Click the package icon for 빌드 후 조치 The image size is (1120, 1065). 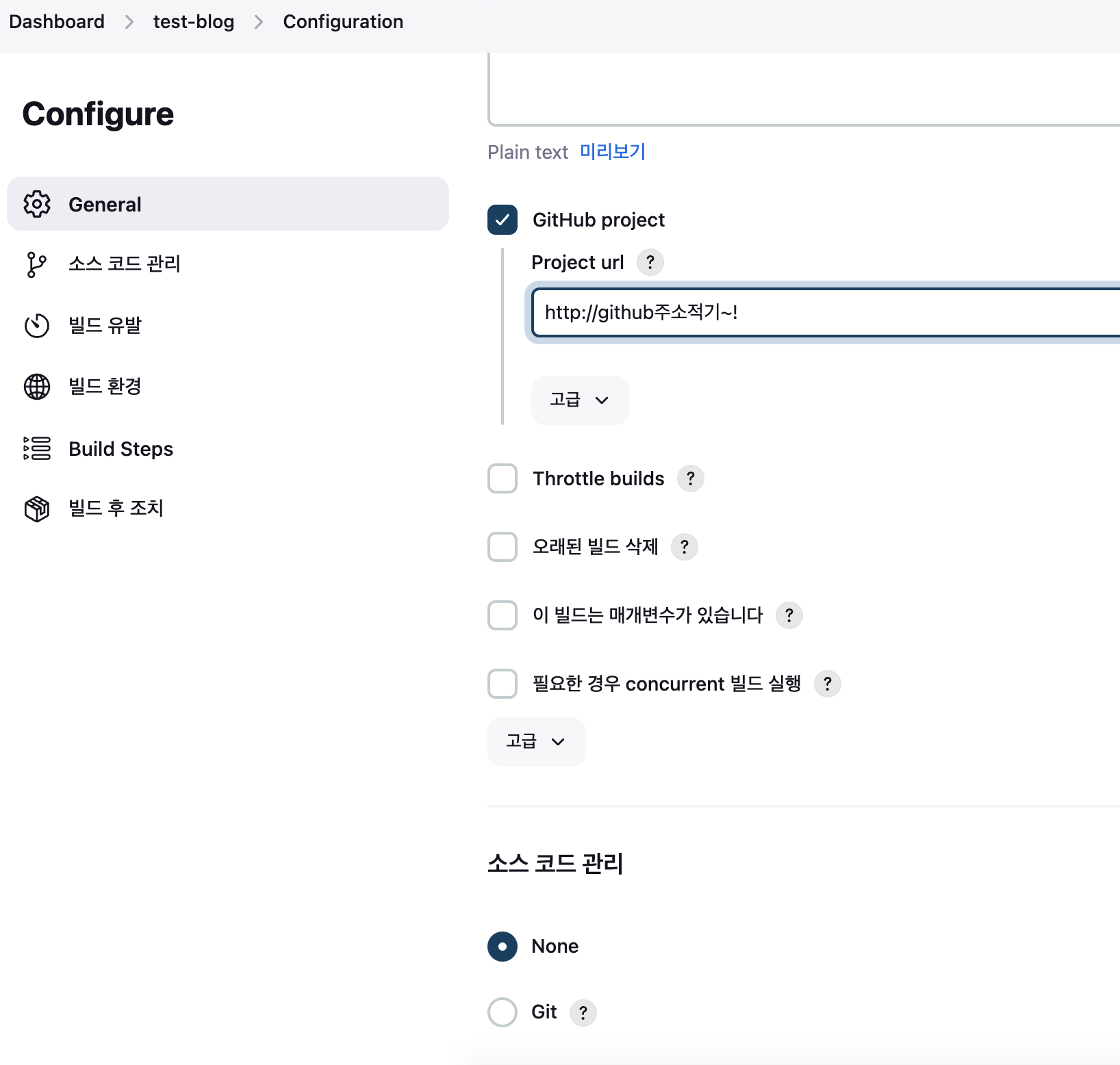point(37,509)
